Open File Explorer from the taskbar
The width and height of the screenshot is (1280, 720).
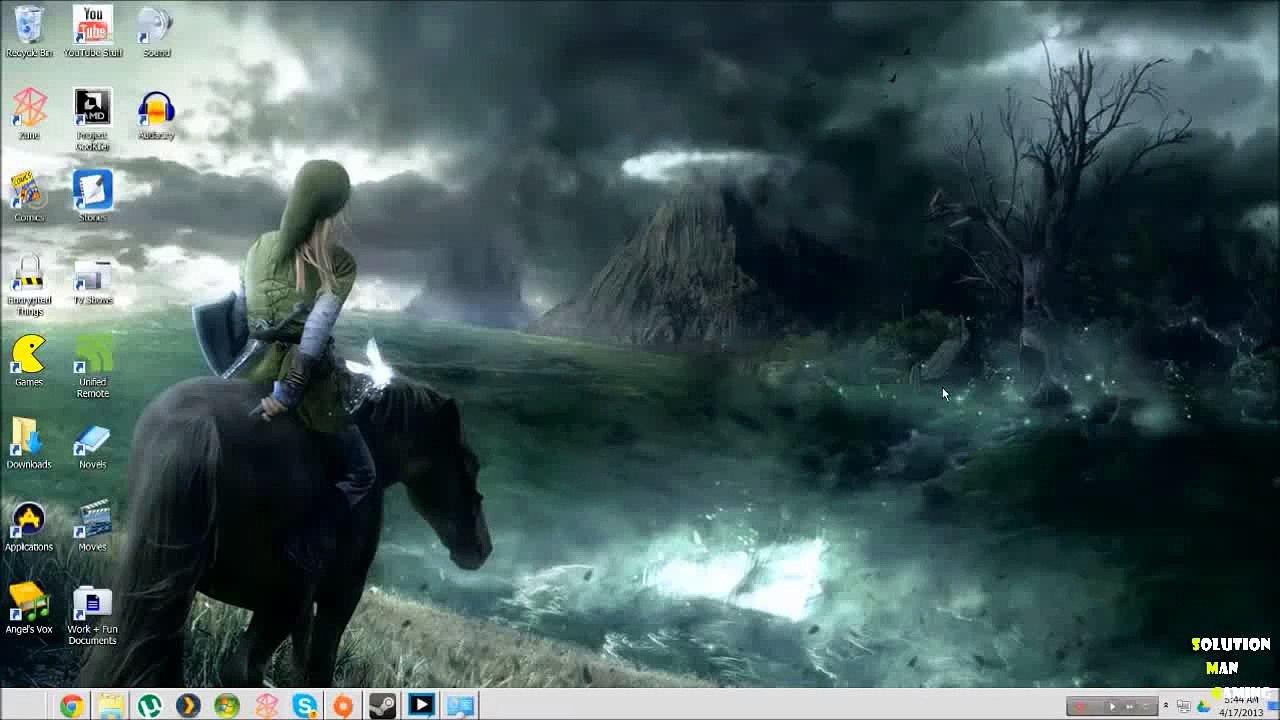click(110, 706)
